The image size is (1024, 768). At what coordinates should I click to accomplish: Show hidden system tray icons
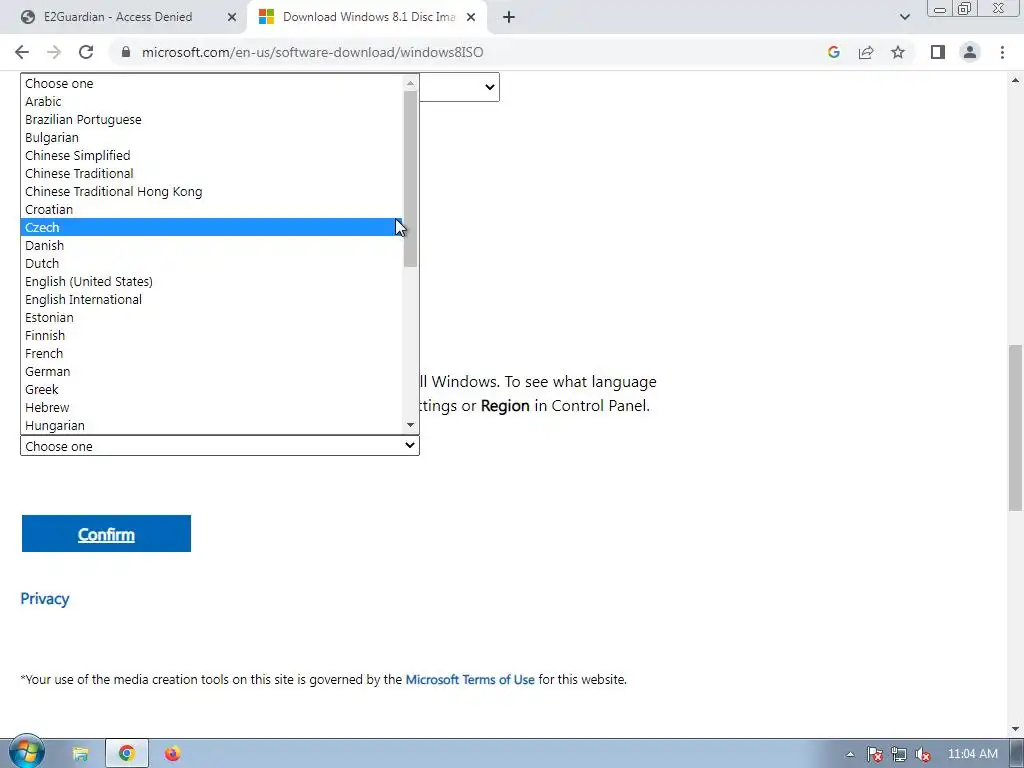850,754
